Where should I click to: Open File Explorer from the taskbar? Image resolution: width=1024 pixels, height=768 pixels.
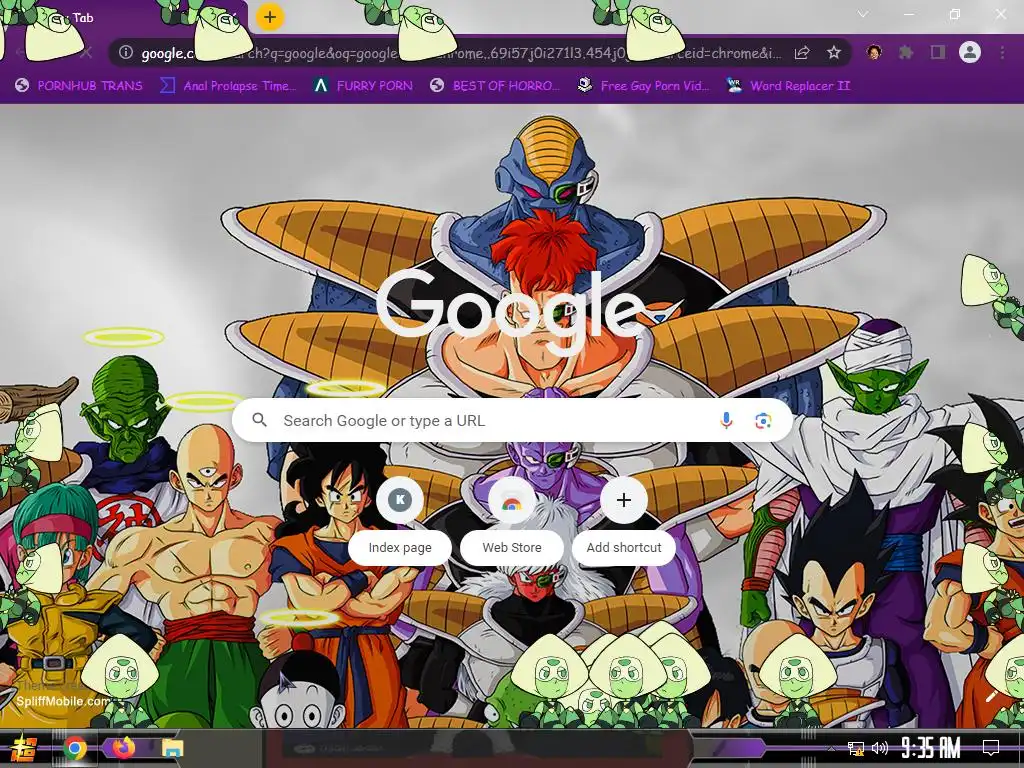click(173, 748)
